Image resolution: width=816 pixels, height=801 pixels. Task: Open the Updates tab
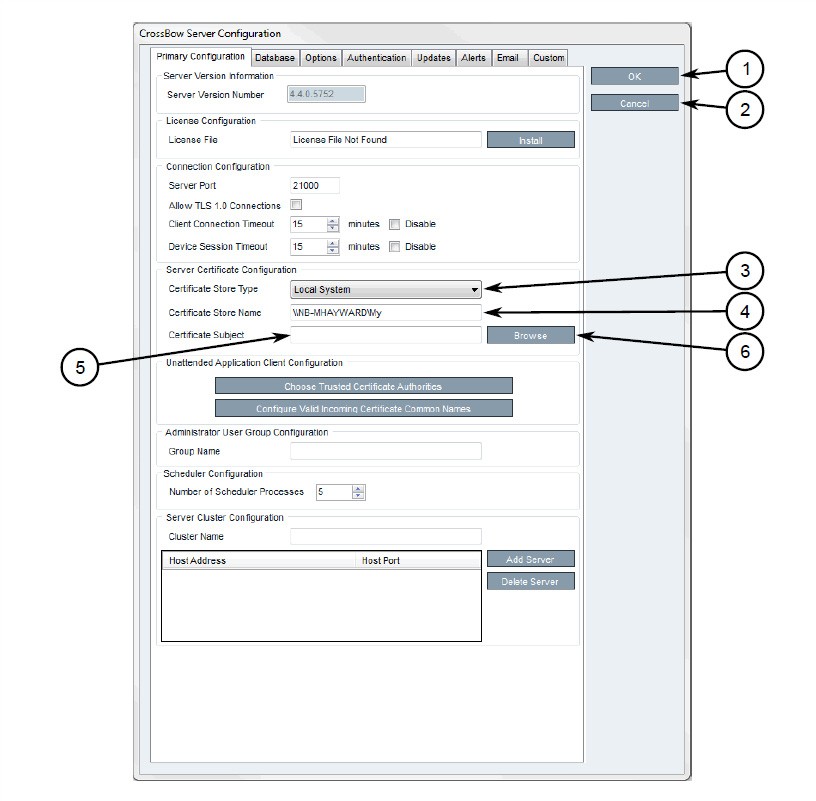pos(434,58)
